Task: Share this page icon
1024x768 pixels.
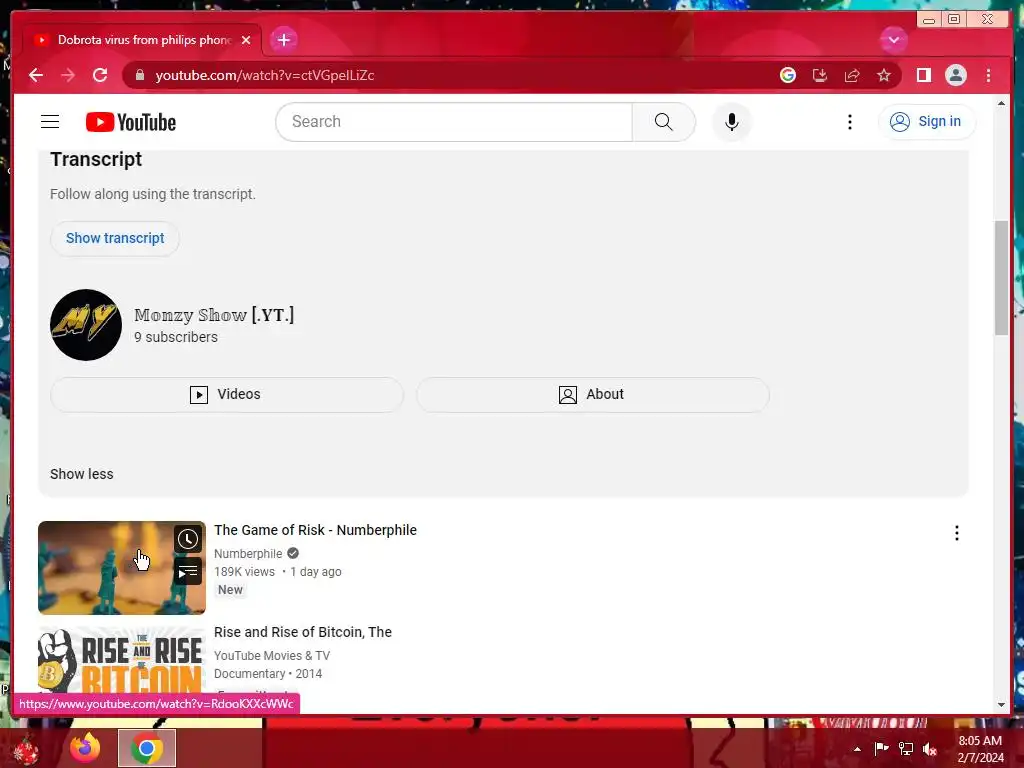Action: click(x=852, y=75)
